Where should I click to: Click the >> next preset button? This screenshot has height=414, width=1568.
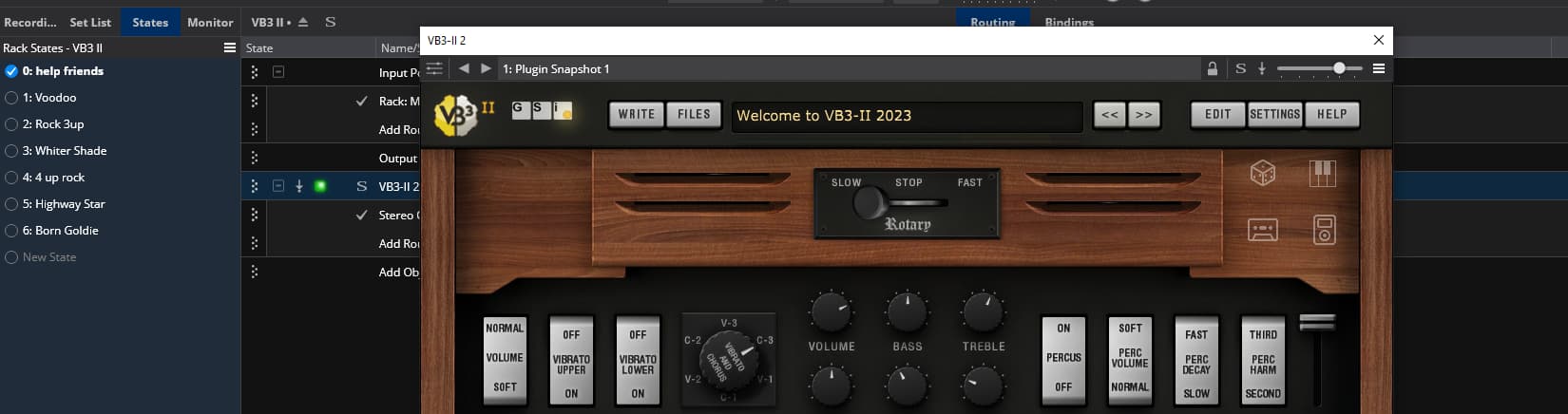1143,115
